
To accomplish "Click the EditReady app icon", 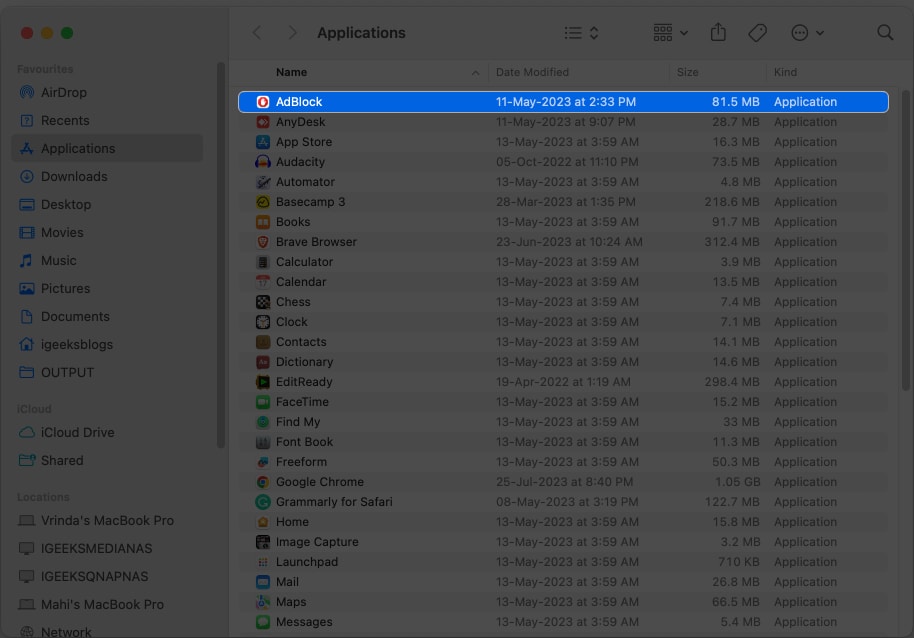I will 263,382.
